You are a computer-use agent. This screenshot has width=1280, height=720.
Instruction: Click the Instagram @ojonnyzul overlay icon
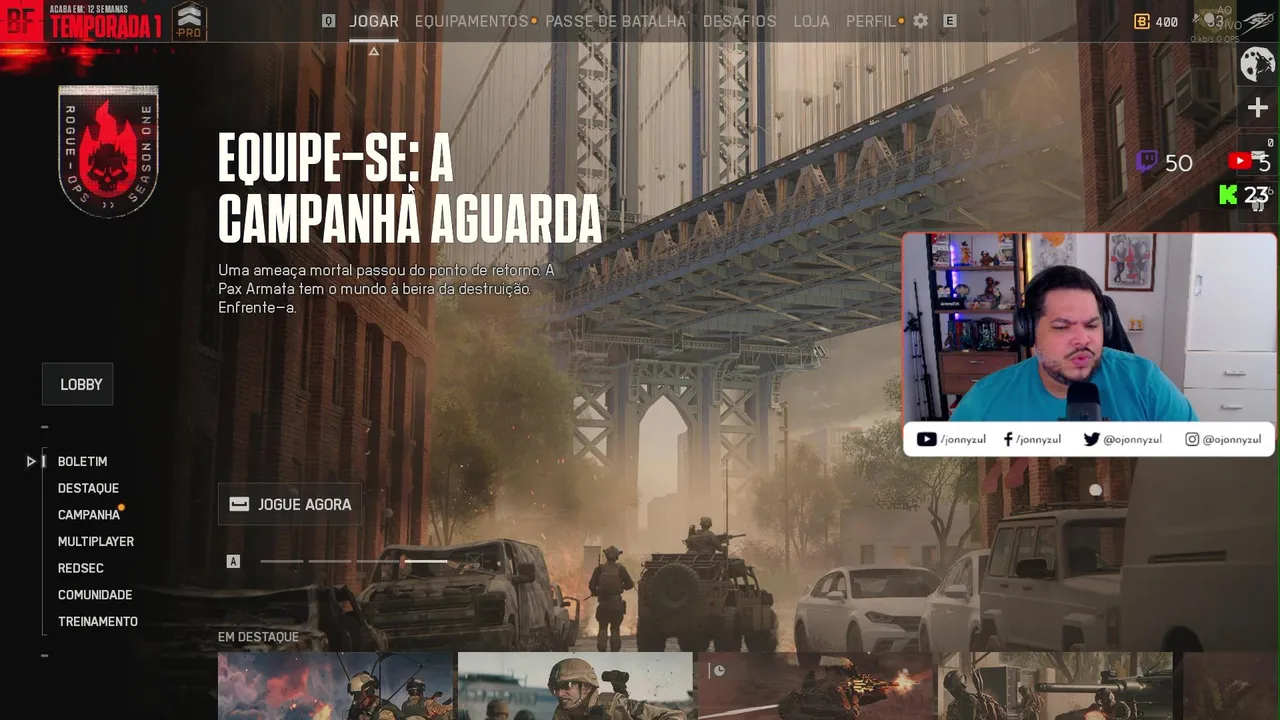coord(1192,439)
